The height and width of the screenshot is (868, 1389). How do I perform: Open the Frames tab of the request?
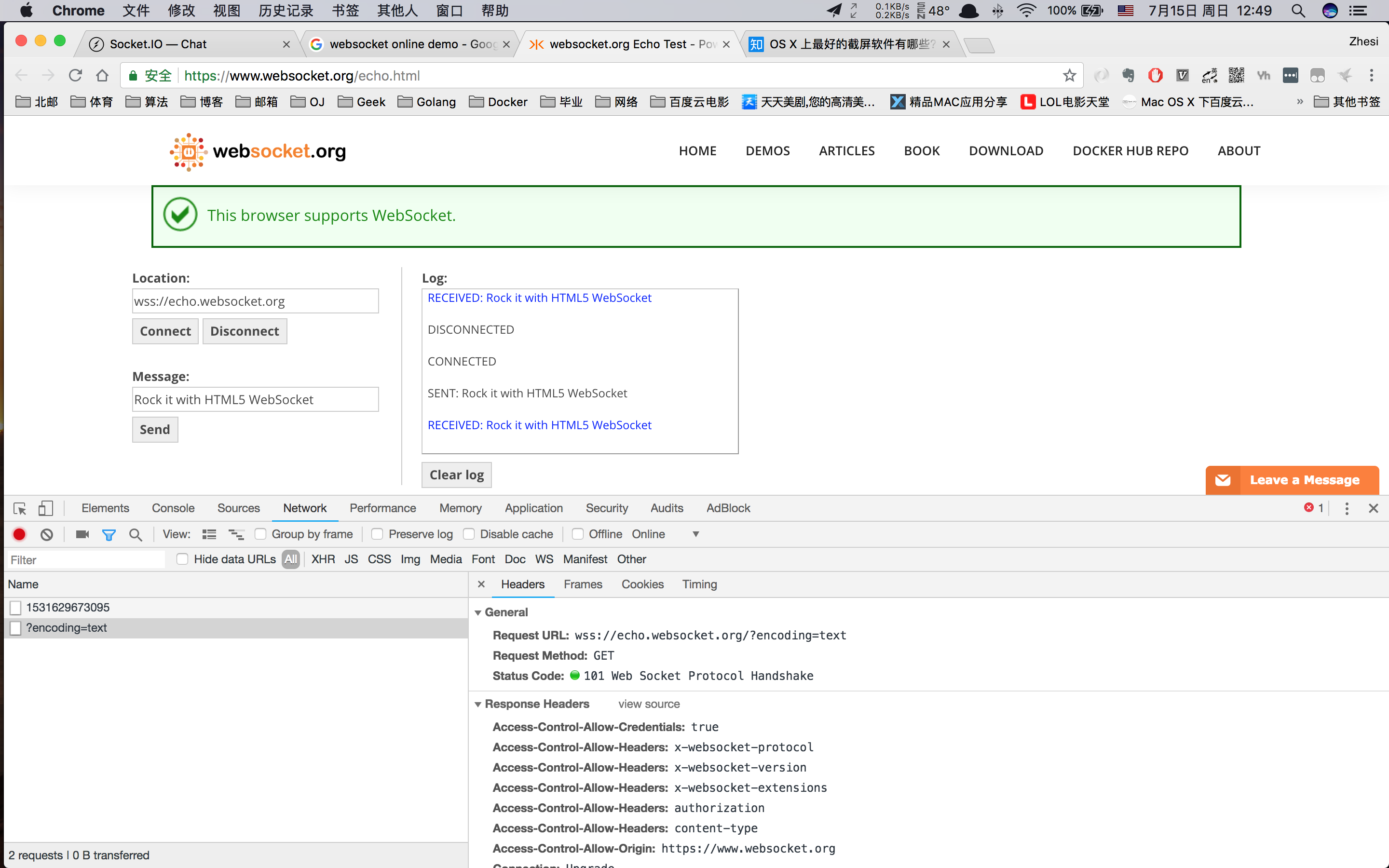click(x=583, y=584)
